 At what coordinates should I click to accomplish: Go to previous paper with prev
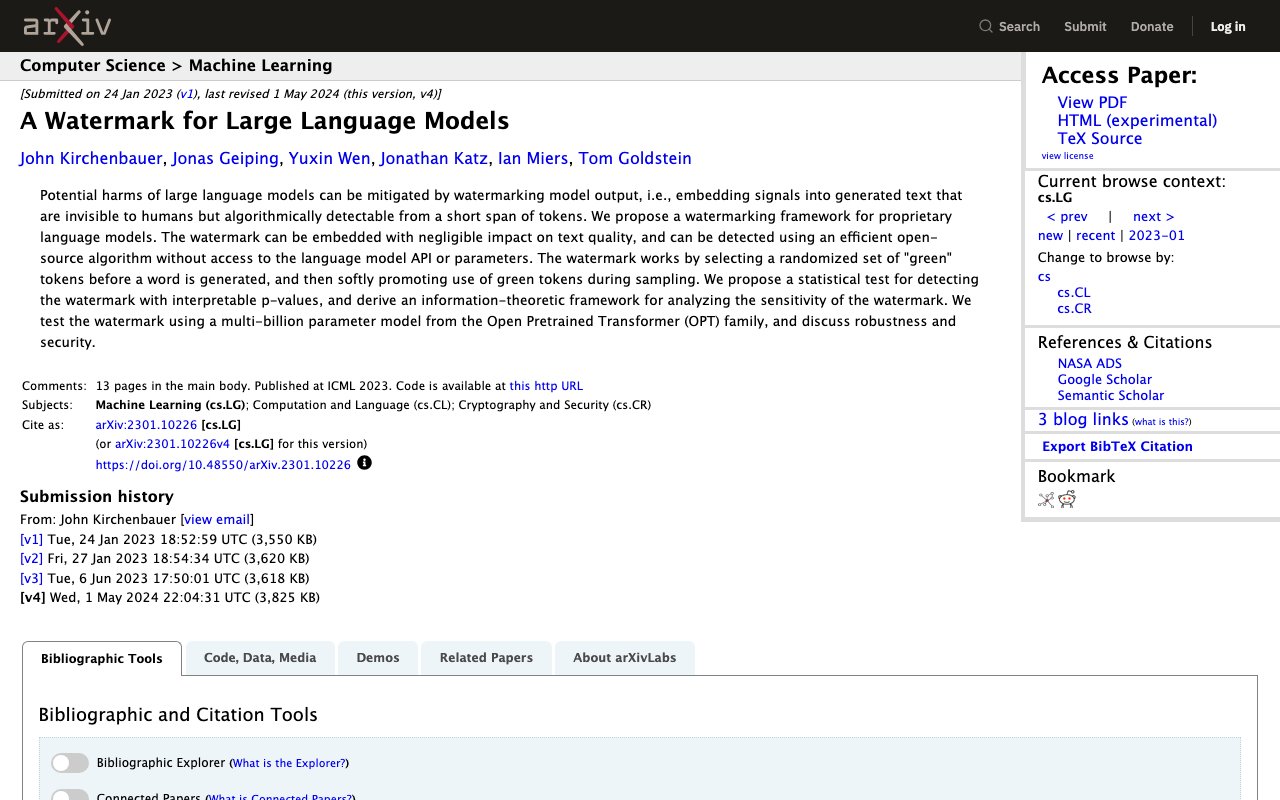point(1067,217)
